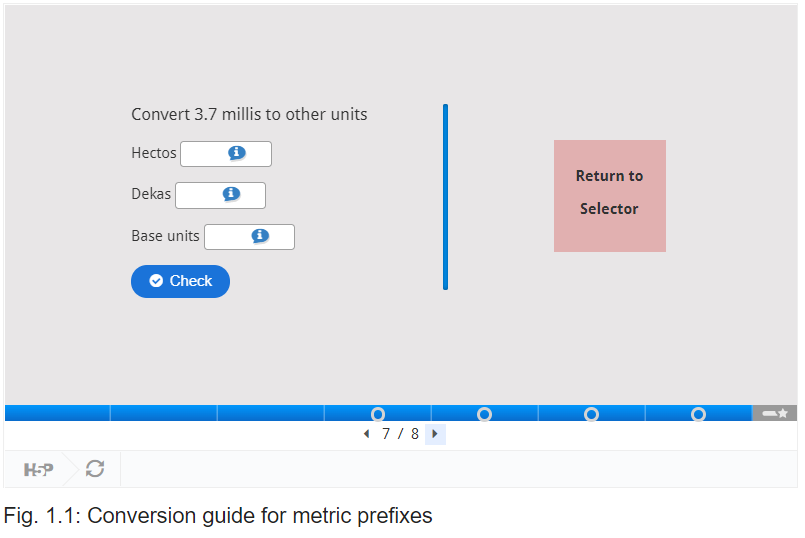Jump to first slide segment in progress bar
The height and width of the screenshot is (538, 805).
pos(58,413)
